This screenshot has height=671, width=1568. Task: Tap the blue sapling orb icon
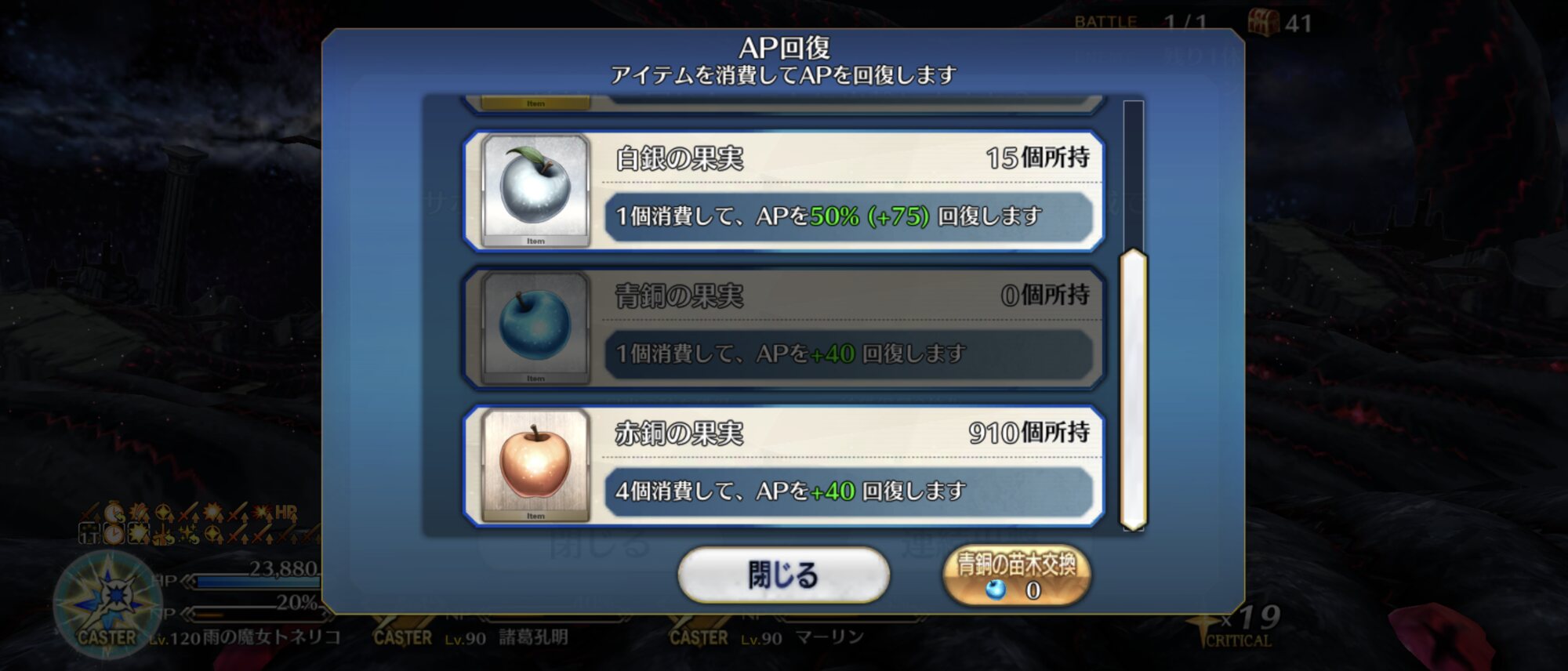pos(996,589)
